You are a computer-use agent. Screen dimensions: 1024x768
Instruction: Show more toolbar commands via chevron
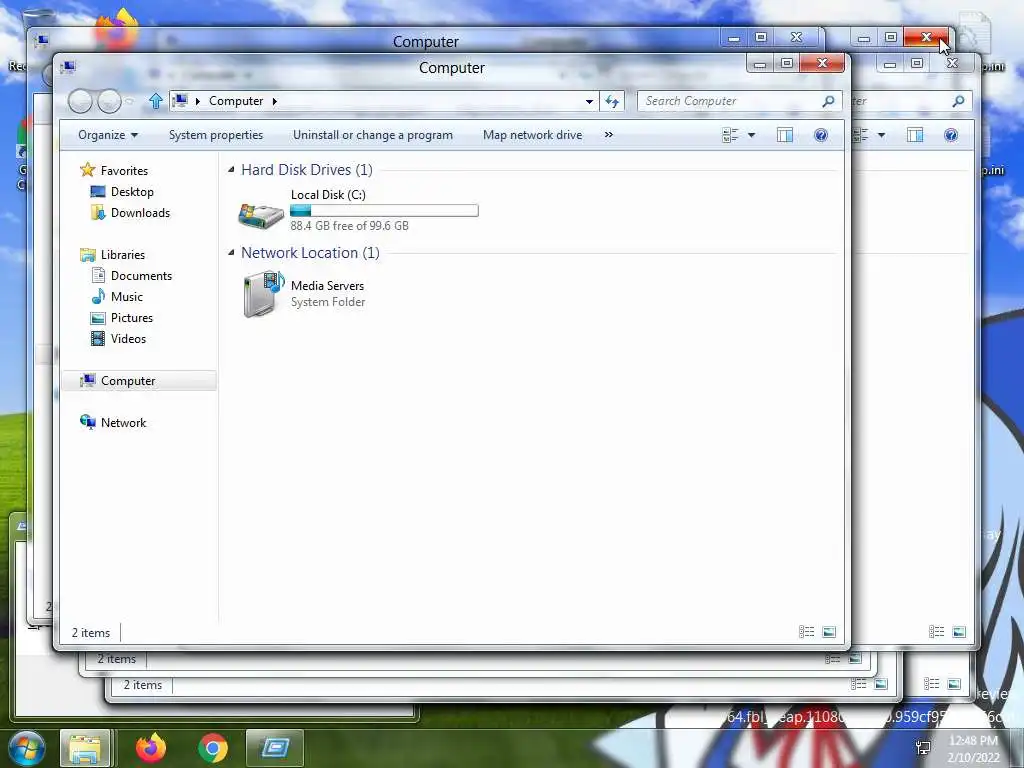coord(609,135)
